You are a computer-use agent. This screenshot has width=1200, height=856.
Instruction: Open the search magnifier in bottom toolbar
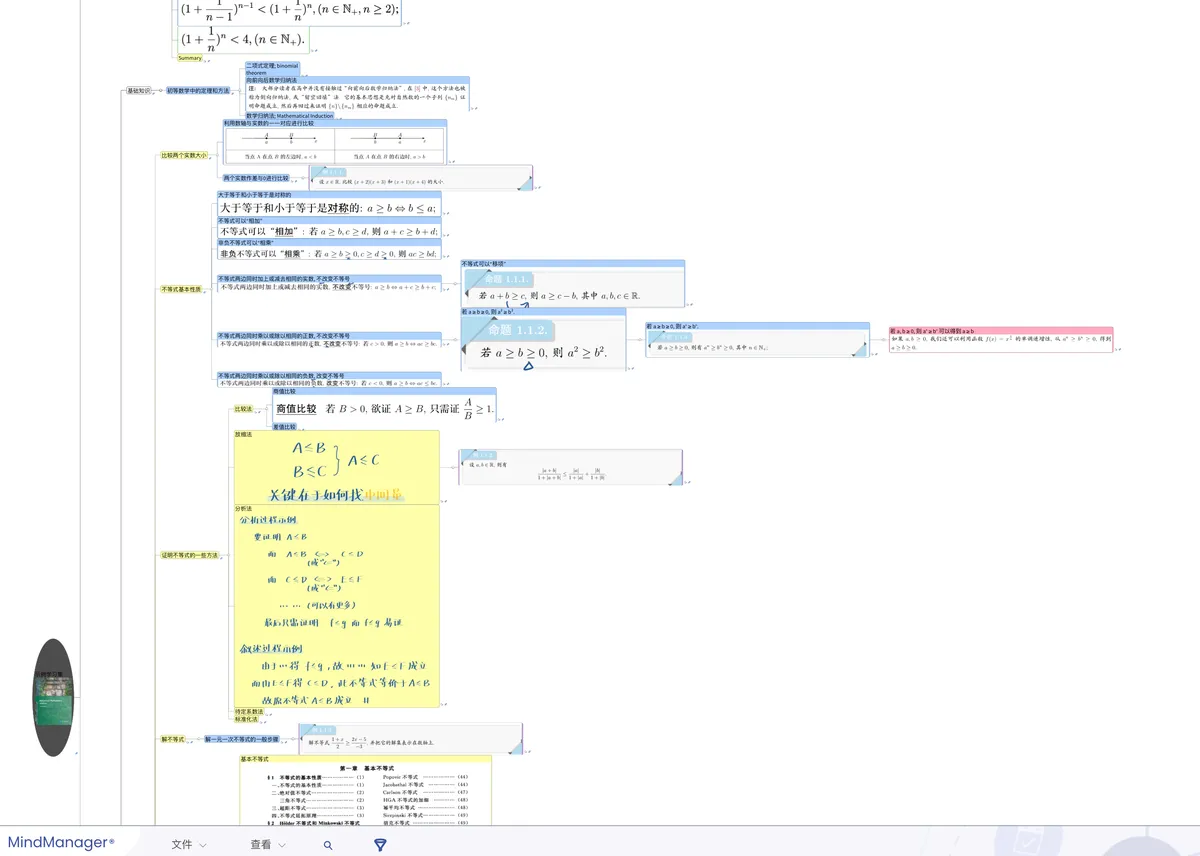tap(328, 845)
